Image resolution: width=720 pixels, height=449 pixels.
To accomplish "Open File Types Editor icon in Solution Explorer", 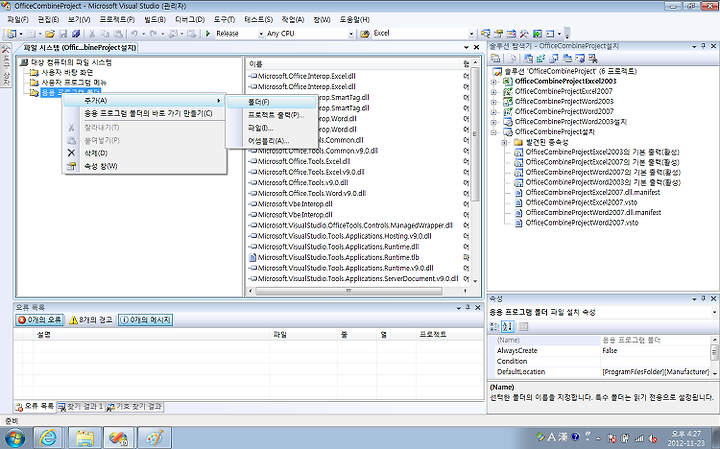I will 554,58.
